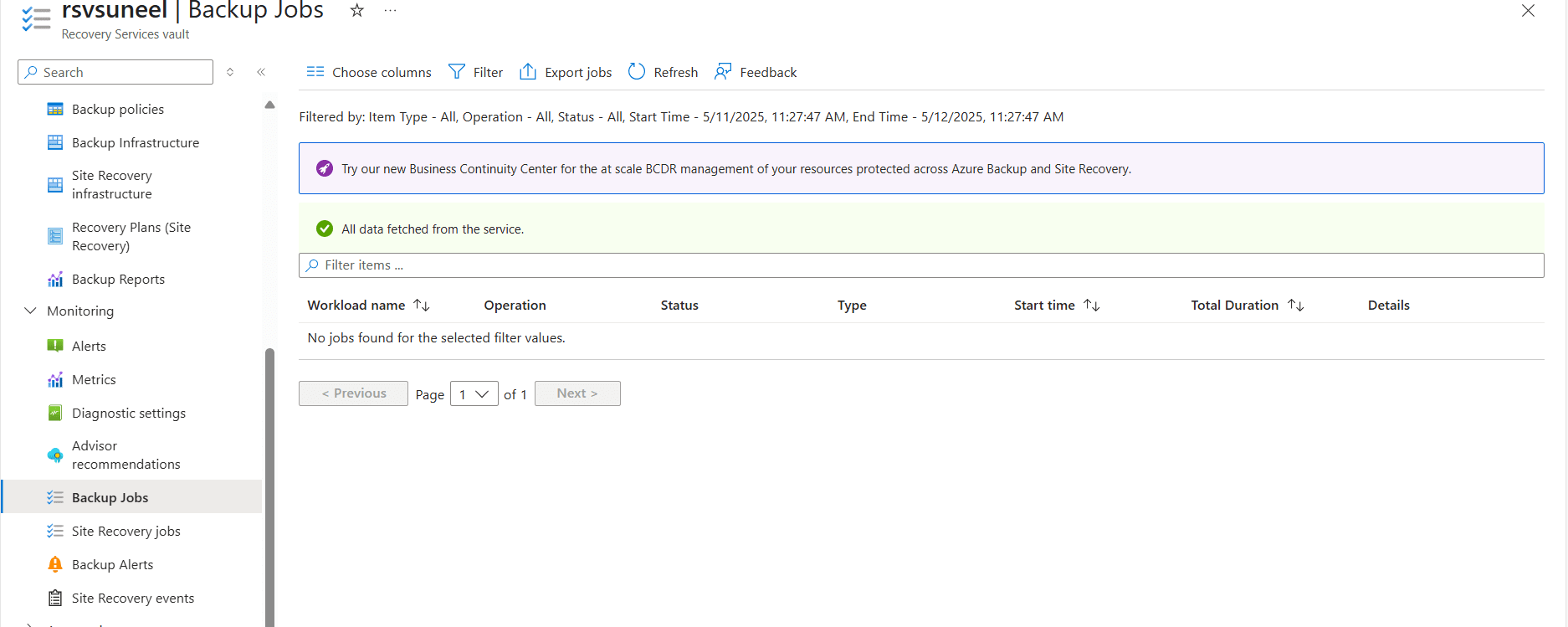The image size is (1568, 627).
Task: Open the page number dropdown
Action: point(474,393)
